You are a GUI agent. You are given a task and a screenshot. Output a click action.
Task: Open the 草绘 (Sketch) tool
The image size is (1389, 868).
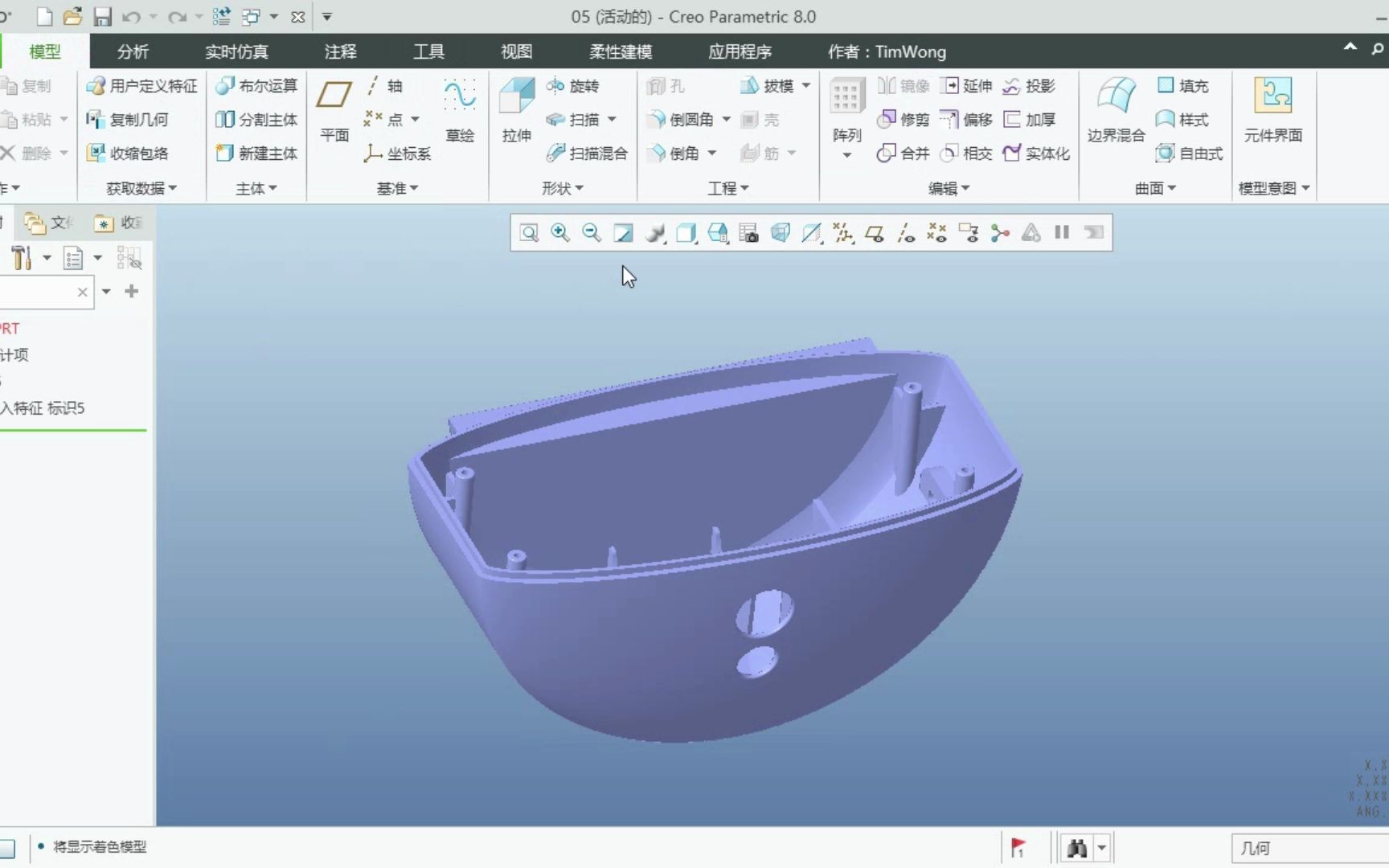tap(460, 108)
